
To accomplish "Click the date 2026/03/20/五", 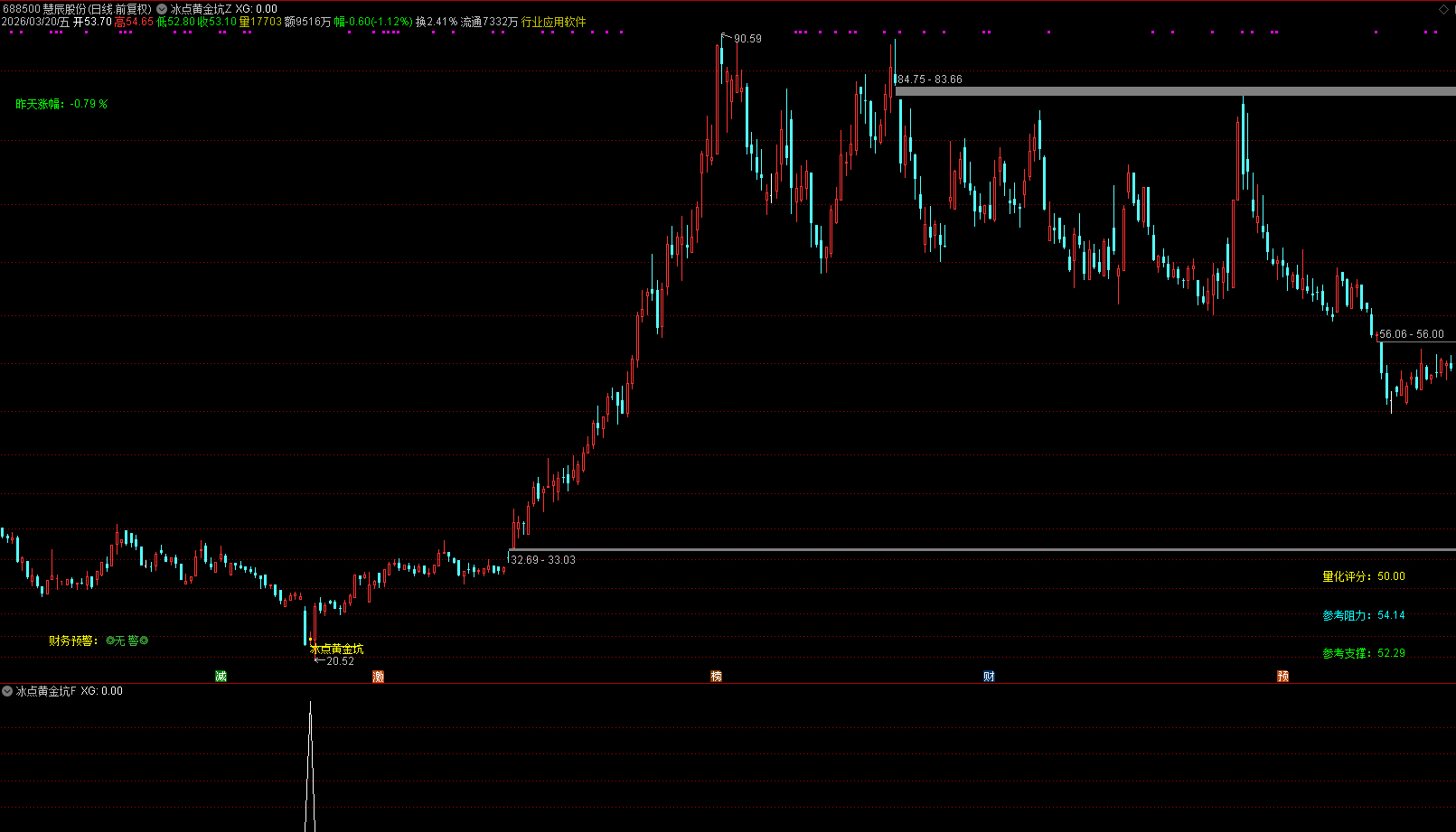I will (x=35, y=22).
